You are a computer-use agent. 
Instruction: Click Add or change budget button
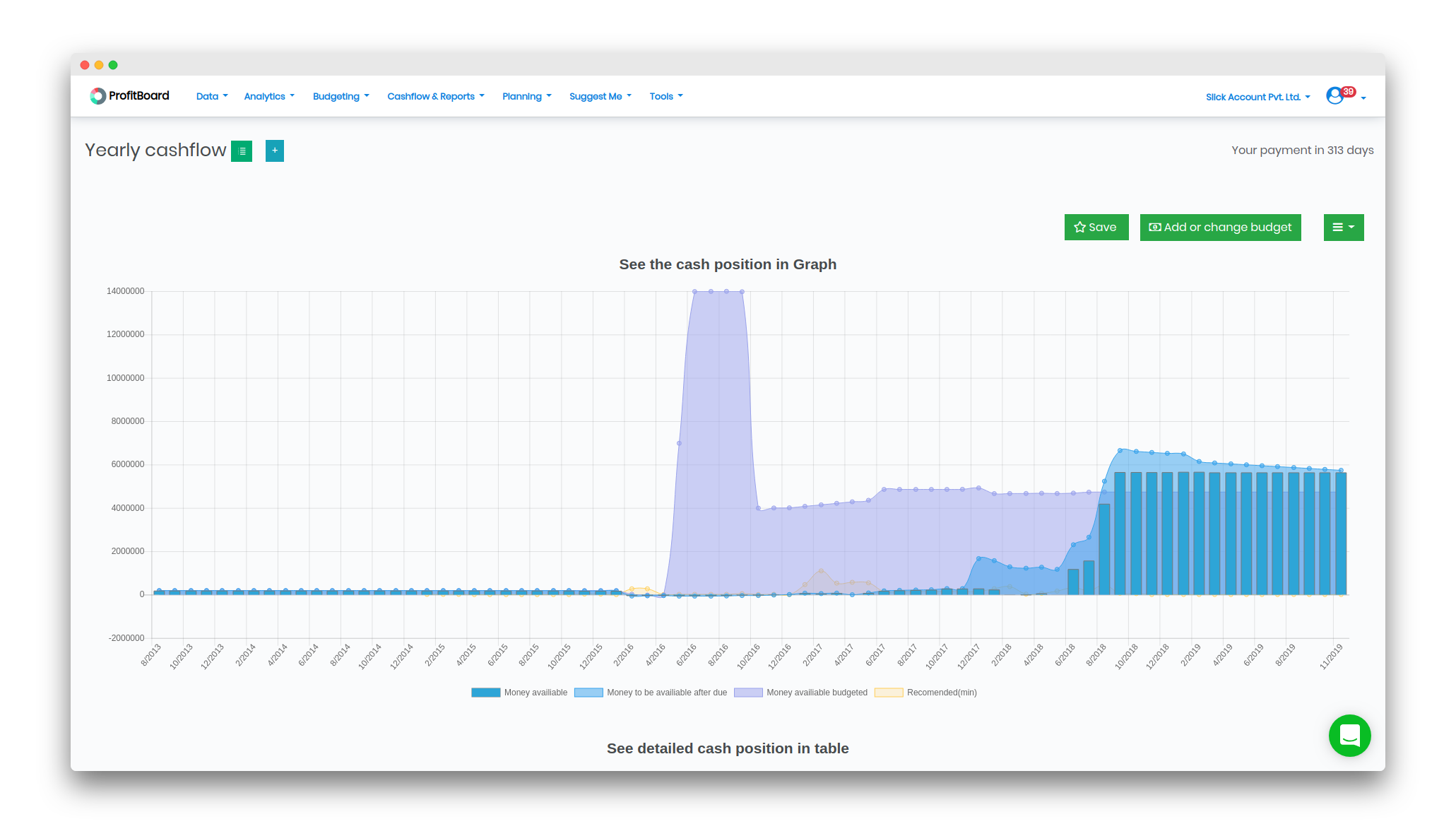tap(1220, 228)
